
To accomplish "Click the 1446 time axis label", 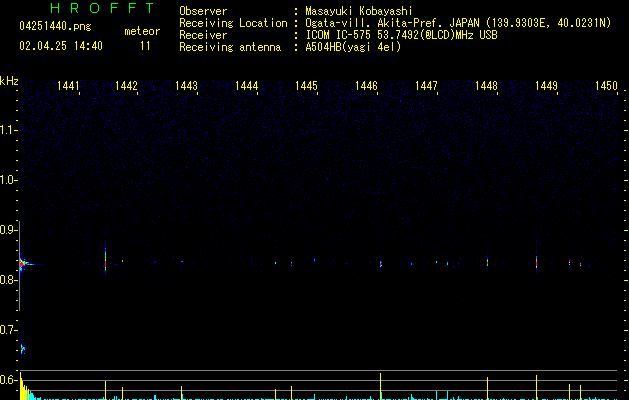I will [366, 85].
